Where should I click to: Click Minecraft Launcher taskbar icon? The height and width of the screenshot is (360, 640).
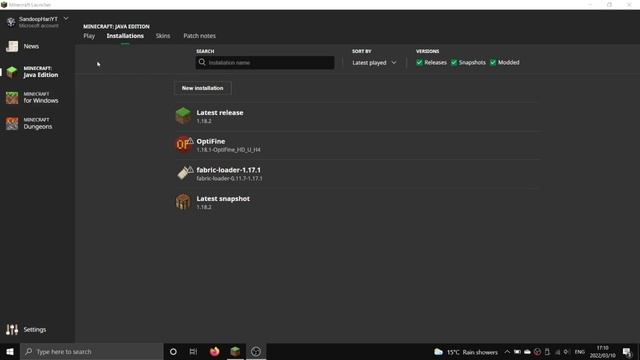pos(235,351)
